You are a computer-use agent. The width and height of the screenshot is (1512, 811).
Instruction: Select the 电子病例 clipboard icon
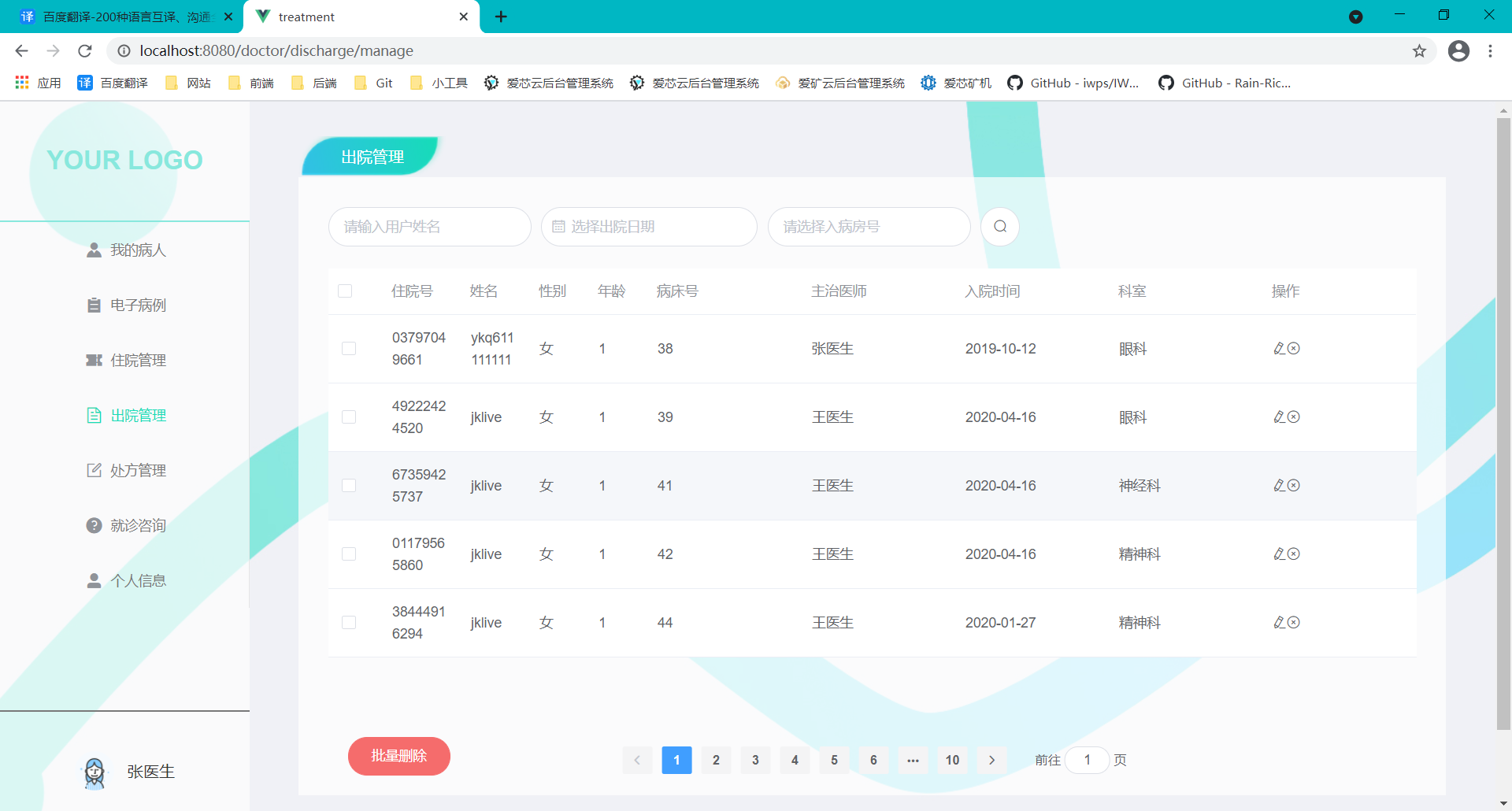(94, 305)
